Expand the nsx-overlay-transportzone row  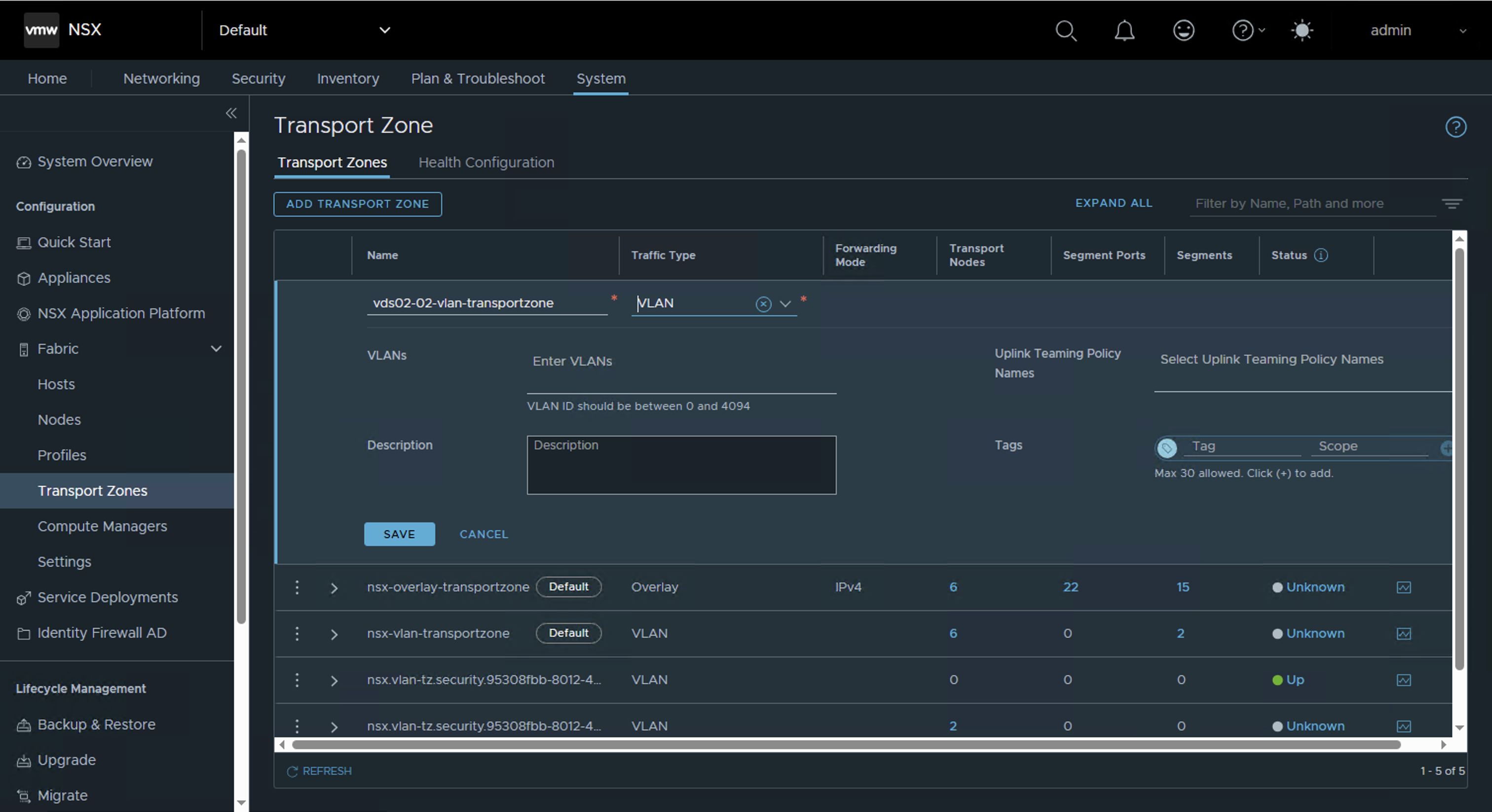tap(334, 588)
